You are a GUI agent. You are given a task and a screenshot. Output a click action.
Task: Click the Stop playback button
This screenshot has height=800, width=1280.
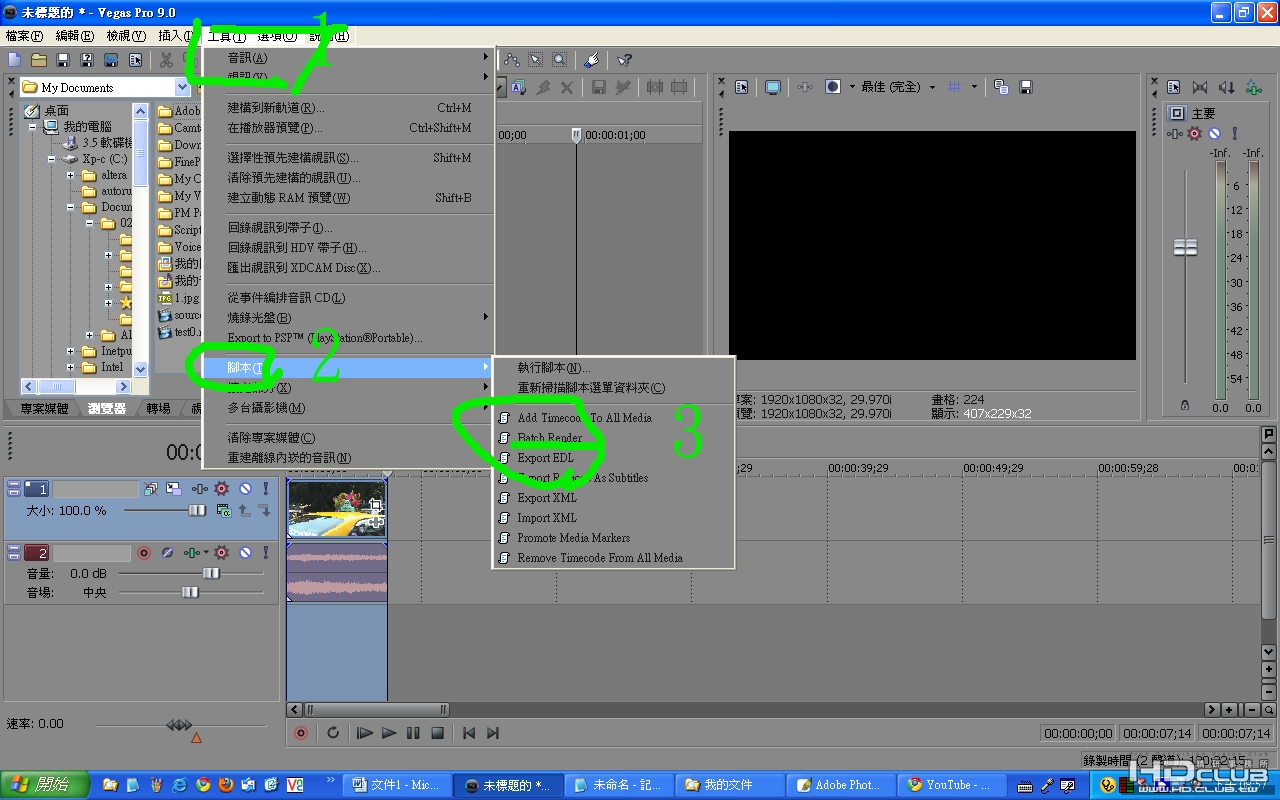coord(437,733)
